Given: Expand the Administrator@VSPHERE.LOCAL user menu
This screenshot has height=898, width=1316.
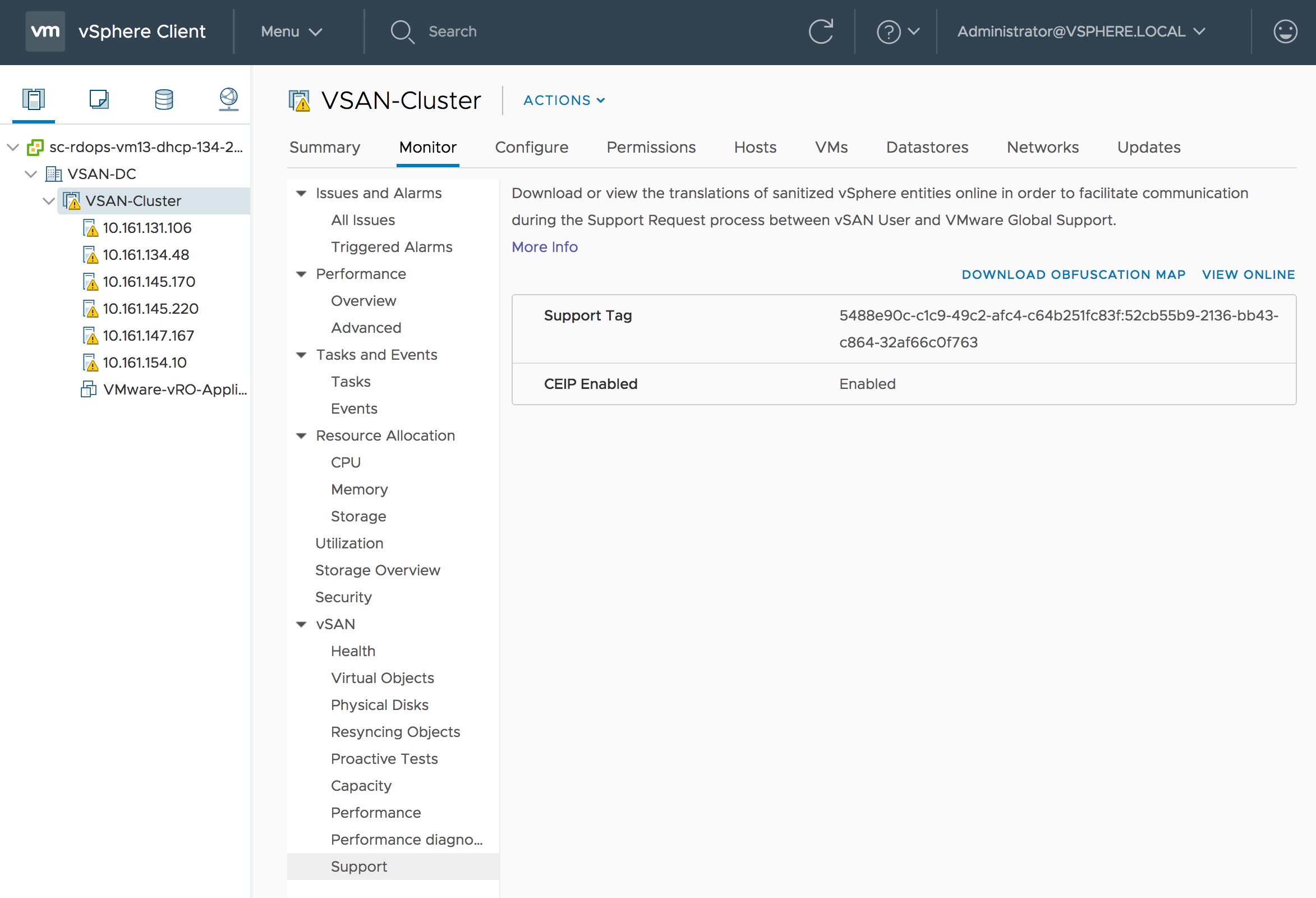Looking at the screenshot, I should pos(1081,31).
